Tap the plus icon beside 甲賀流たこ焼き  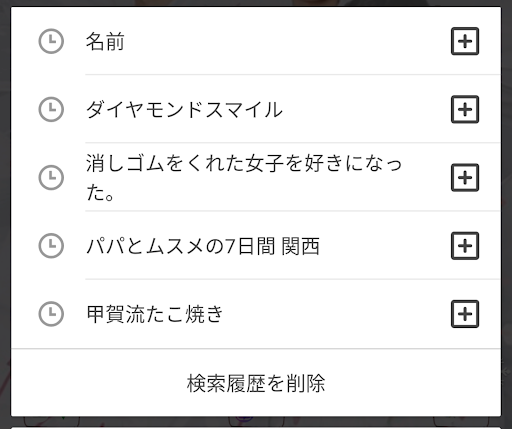tap(465, 314)
